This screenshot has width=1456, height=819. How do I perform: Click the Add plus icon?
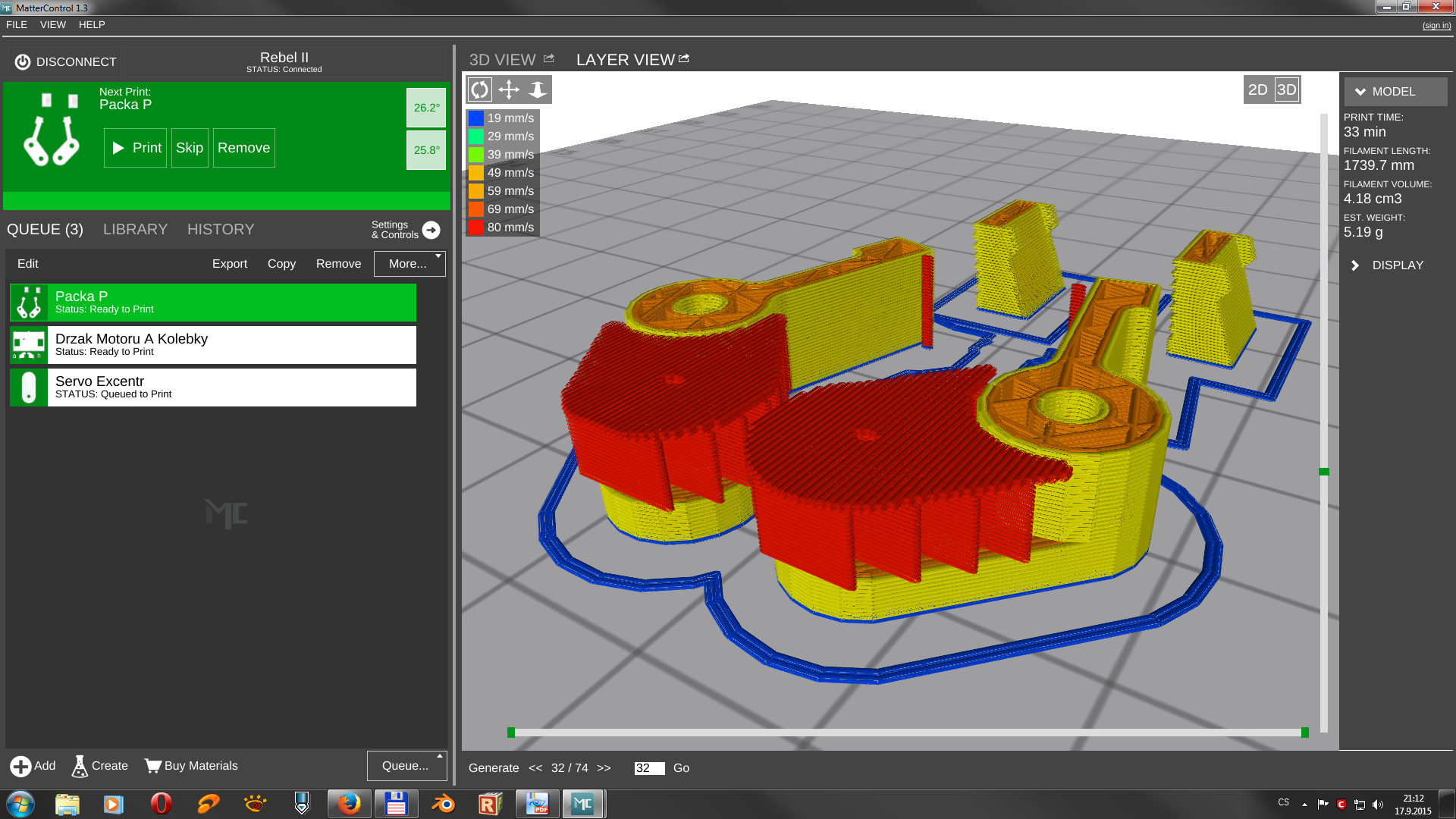click(x=20, y=766)
